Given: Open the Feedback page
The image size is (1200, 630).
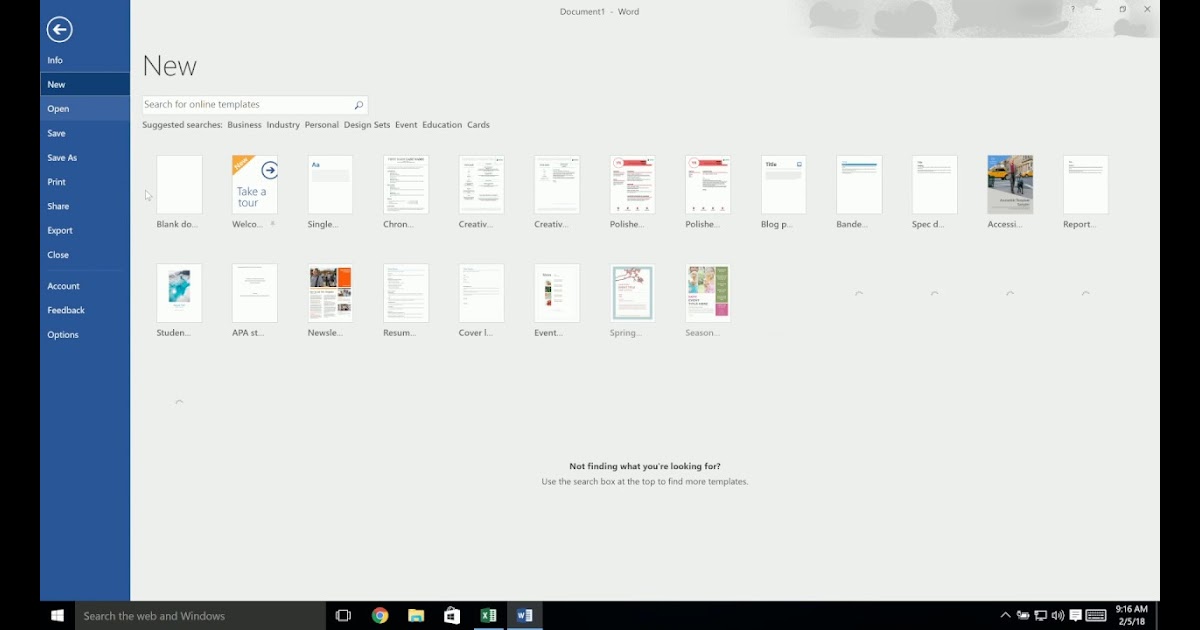Looking at the screenshot, I should tap(85, 311).
